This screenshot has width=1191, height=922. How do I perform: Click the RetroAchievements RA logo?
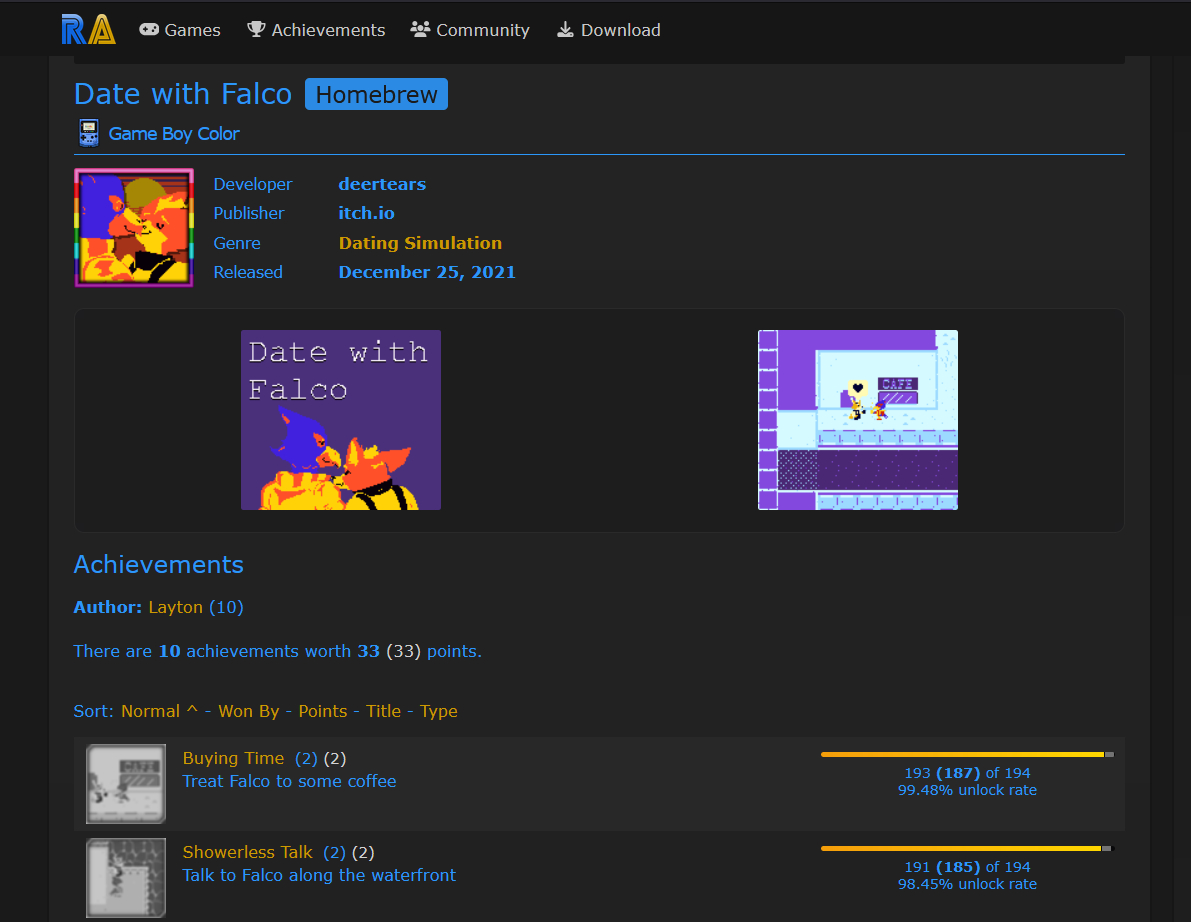[x=88, y=30]
